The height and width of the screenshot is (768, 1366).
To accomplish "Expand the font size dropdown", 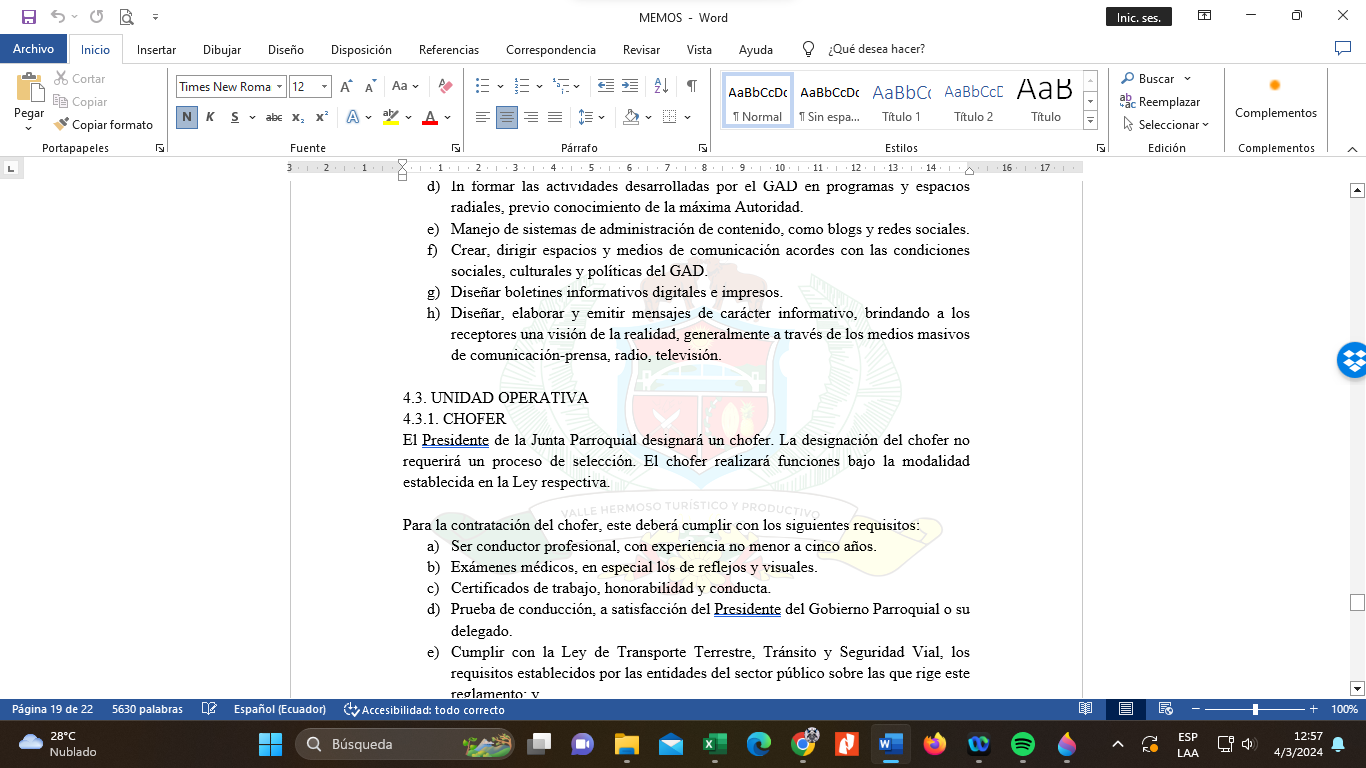I will 324,87.
